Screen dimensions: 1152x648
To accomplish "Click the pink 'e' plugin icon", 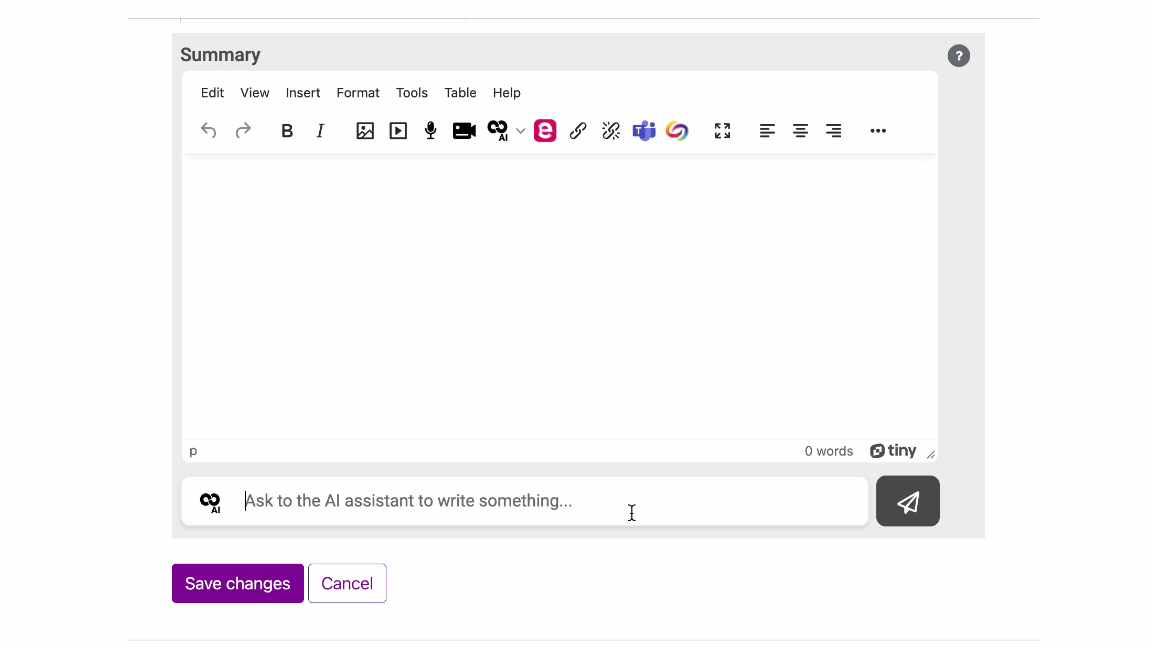I will [x=545, y=131].
